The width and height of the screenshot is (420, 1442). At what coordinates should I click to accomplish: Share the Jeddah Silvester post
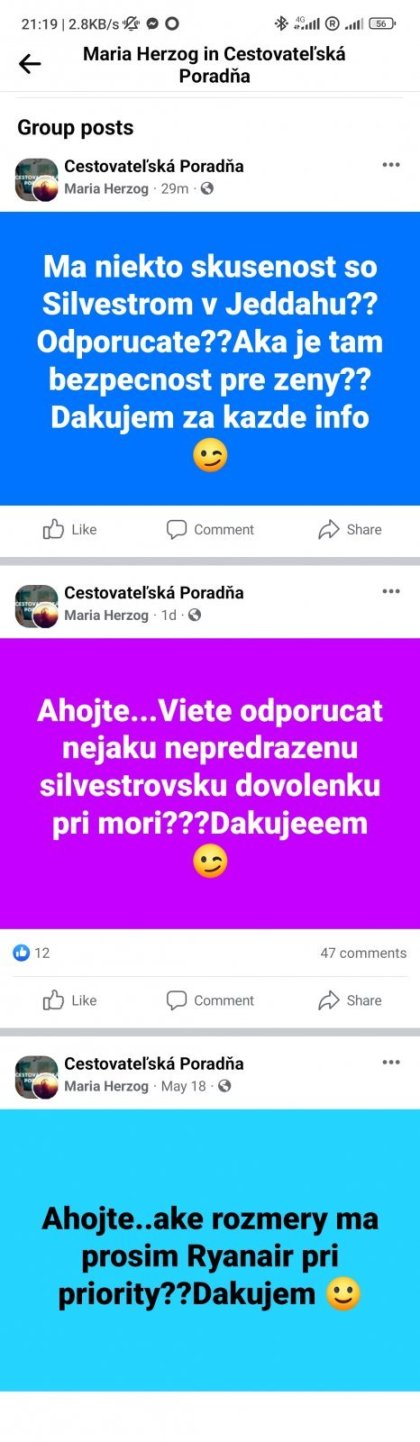coord(350,529)
